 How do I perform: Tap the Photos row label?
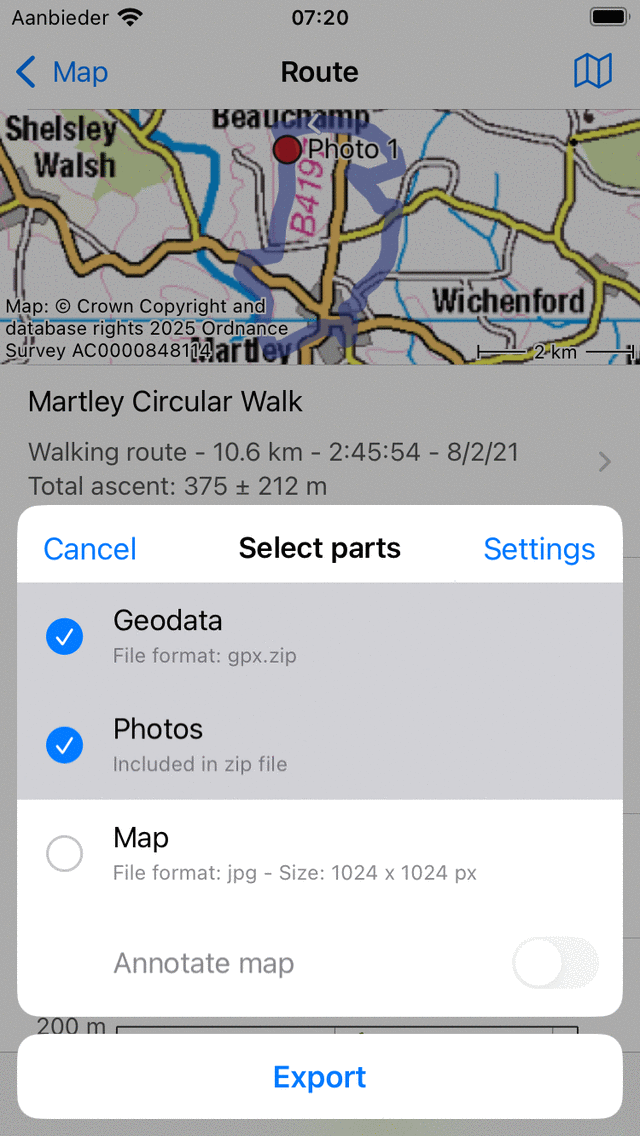click(x=158, y=729)
